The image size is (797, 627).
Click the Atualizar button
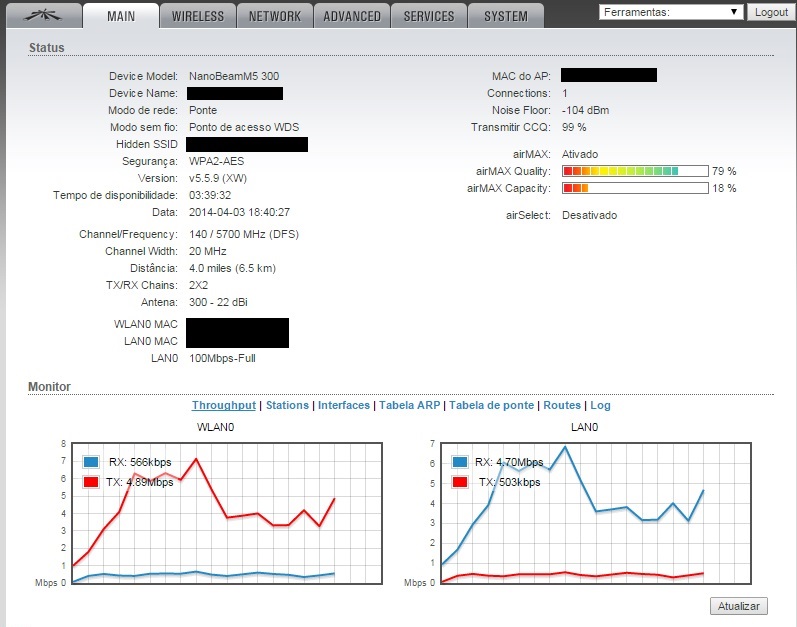739,606
